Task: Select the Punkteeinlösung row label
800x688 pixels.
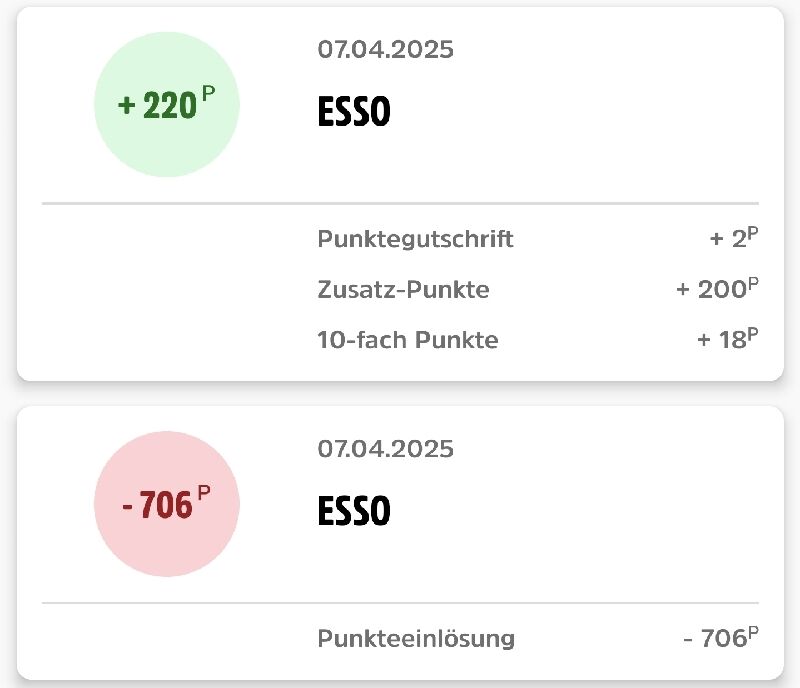Action: pyautogui.click(x=416, y=638)
